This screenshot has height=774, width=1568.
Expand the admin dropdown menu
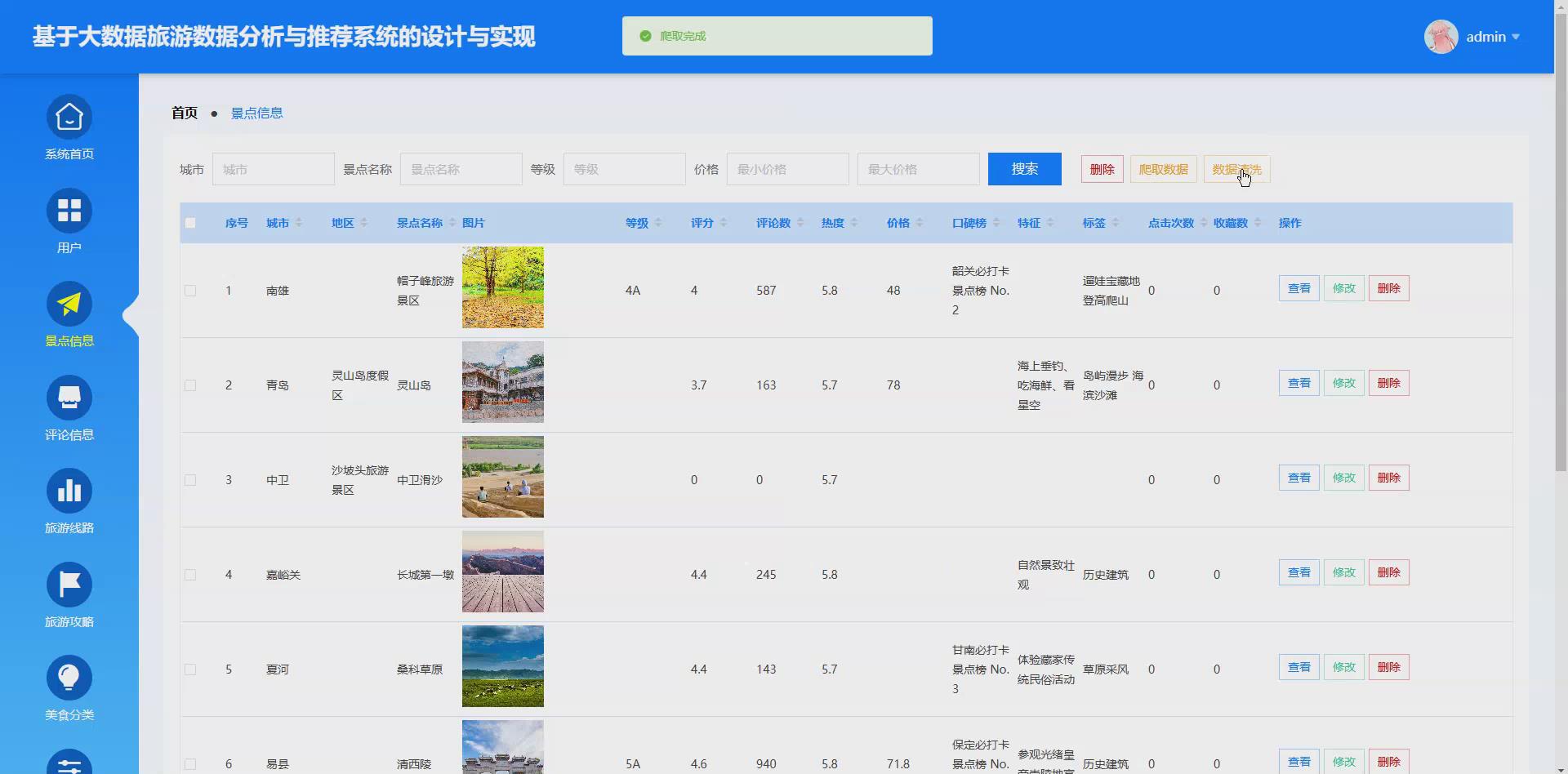click(x=1517, y=37)
